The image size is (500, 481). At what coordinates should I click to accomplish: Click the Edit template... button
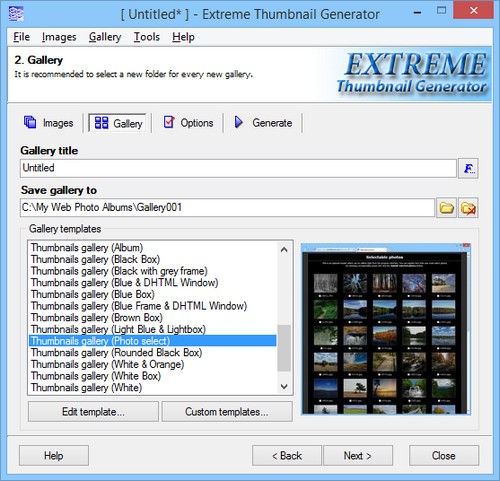point(93,412)
